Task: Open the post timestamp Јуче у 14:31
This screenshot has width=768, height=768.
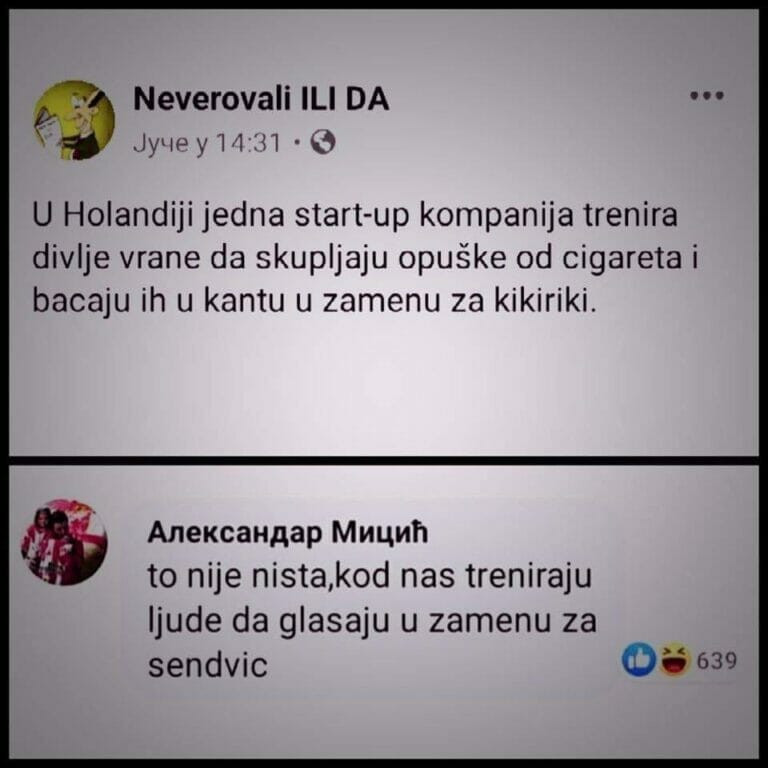Action: tap(207, 144)
